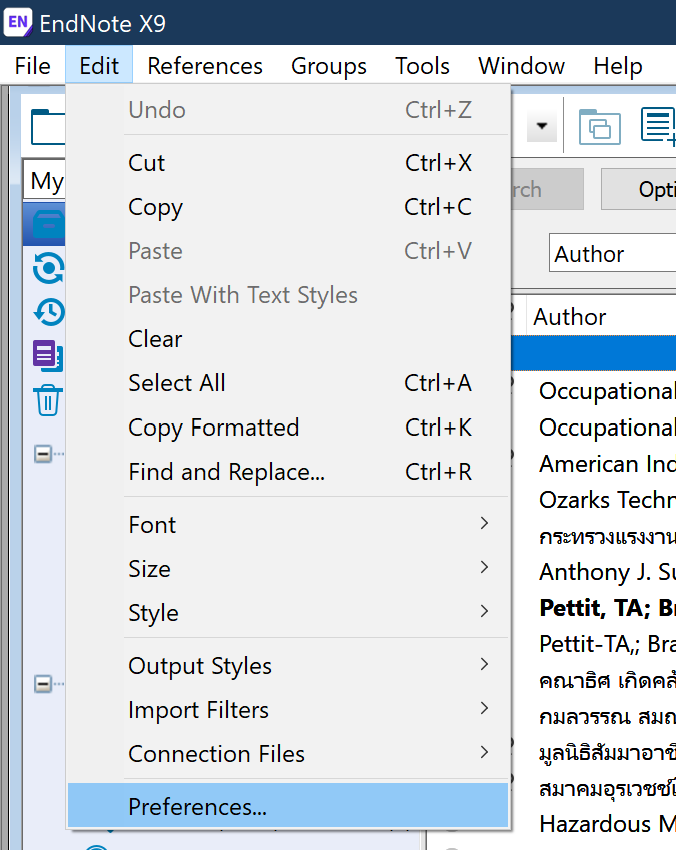Select the คณาธิศ เกิดคล้ reference row
The width and height of the screenshot is (676, 850).
(594, 680)
